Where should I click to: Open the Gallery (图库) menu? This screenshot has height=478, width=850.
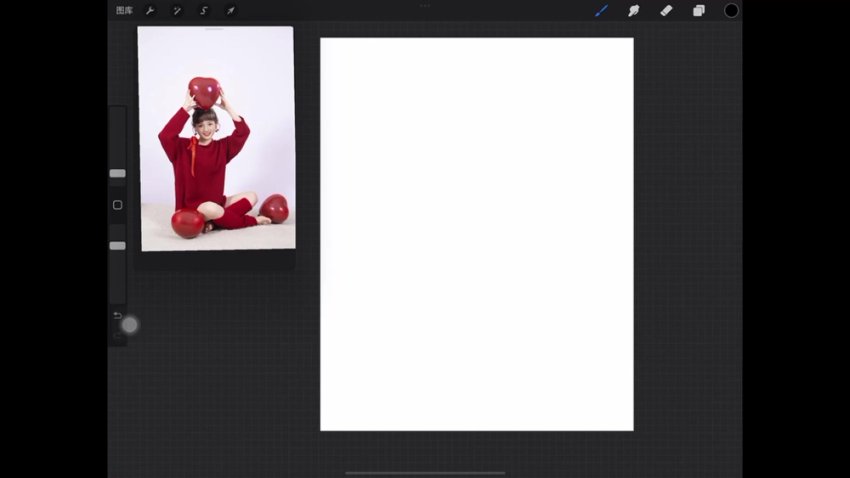point(124,11)
